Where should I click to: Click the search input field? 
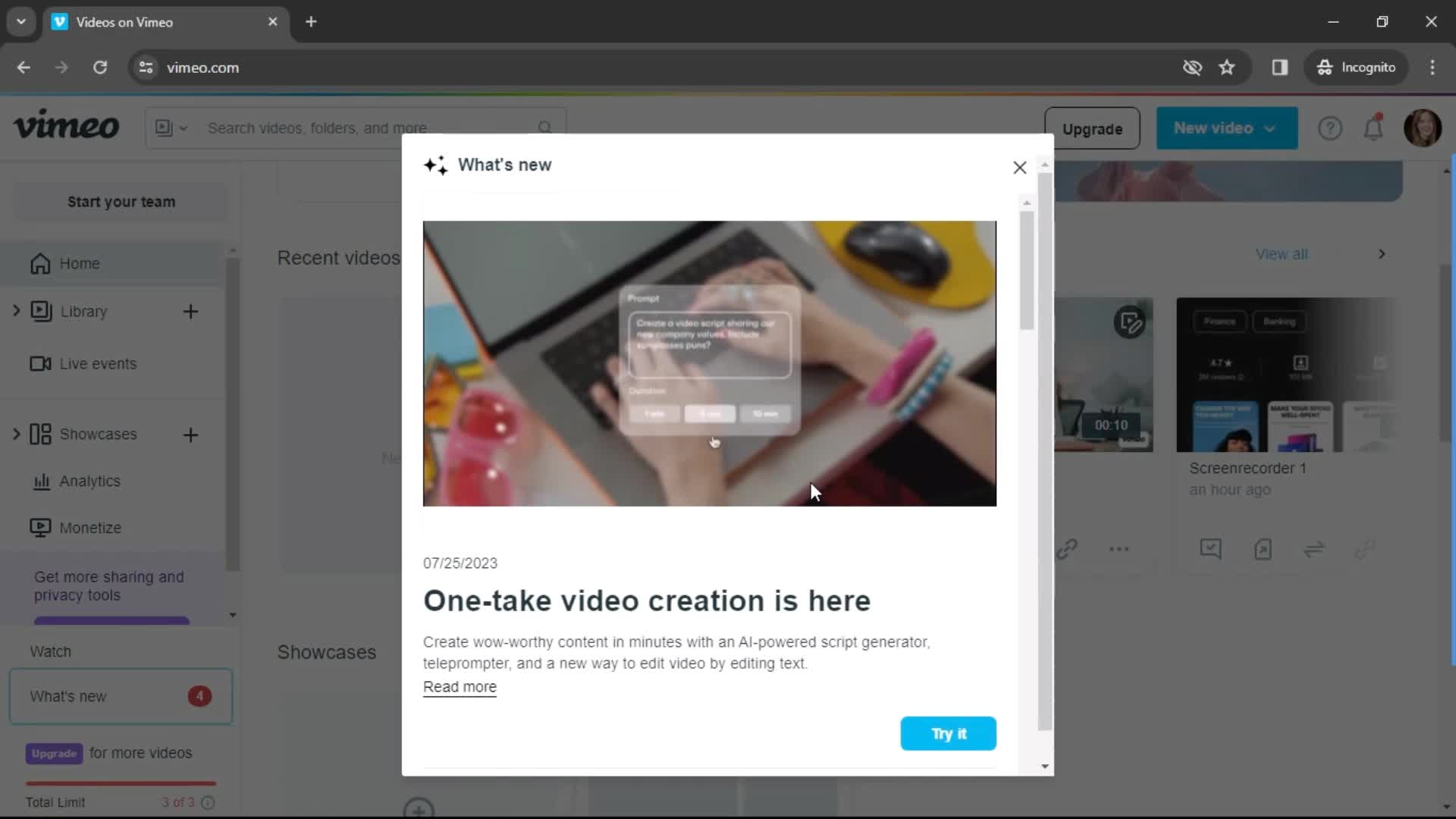(369, 128)
